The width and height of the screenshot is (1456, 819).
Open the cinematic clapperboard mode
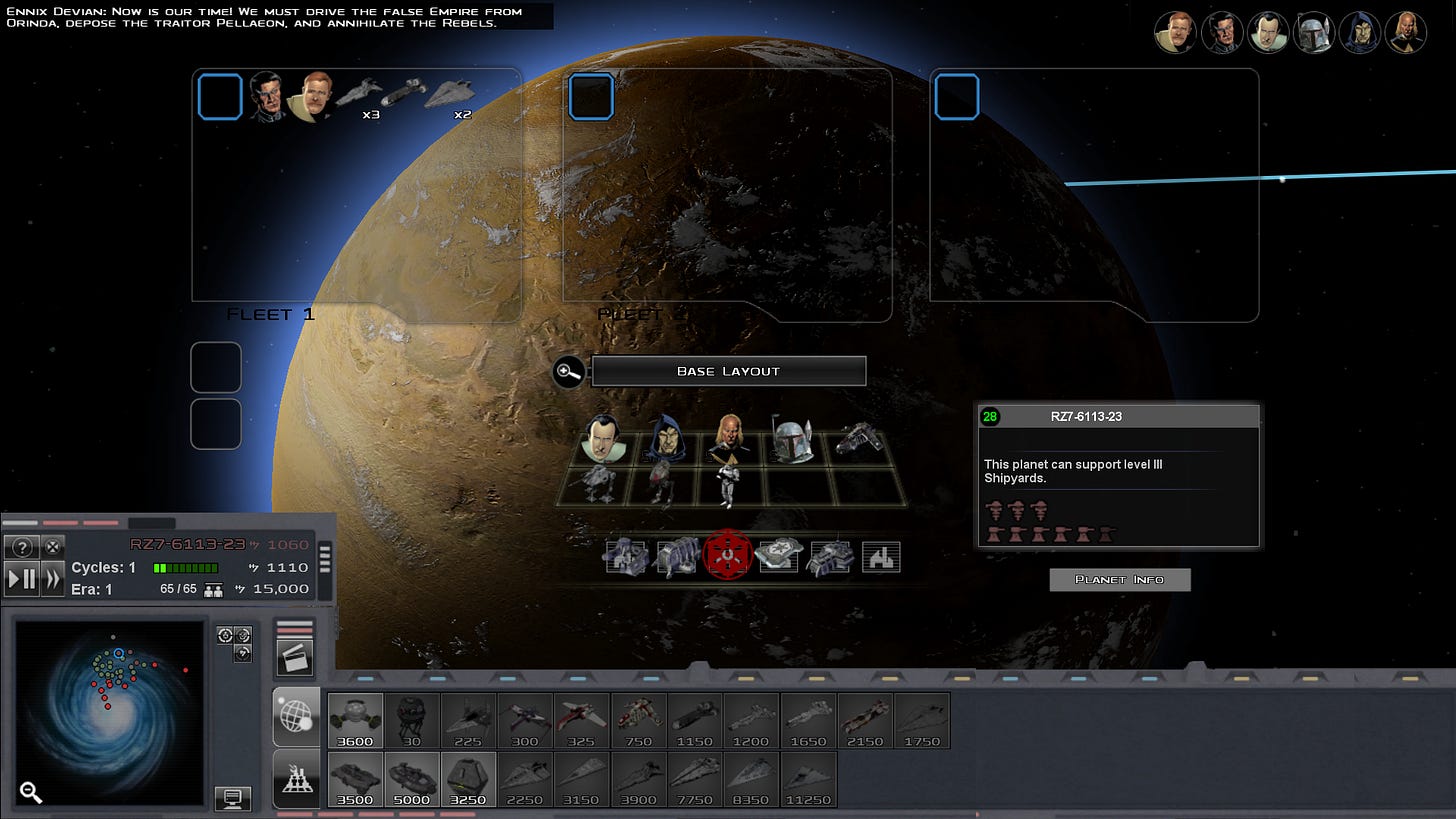point(295,657)
